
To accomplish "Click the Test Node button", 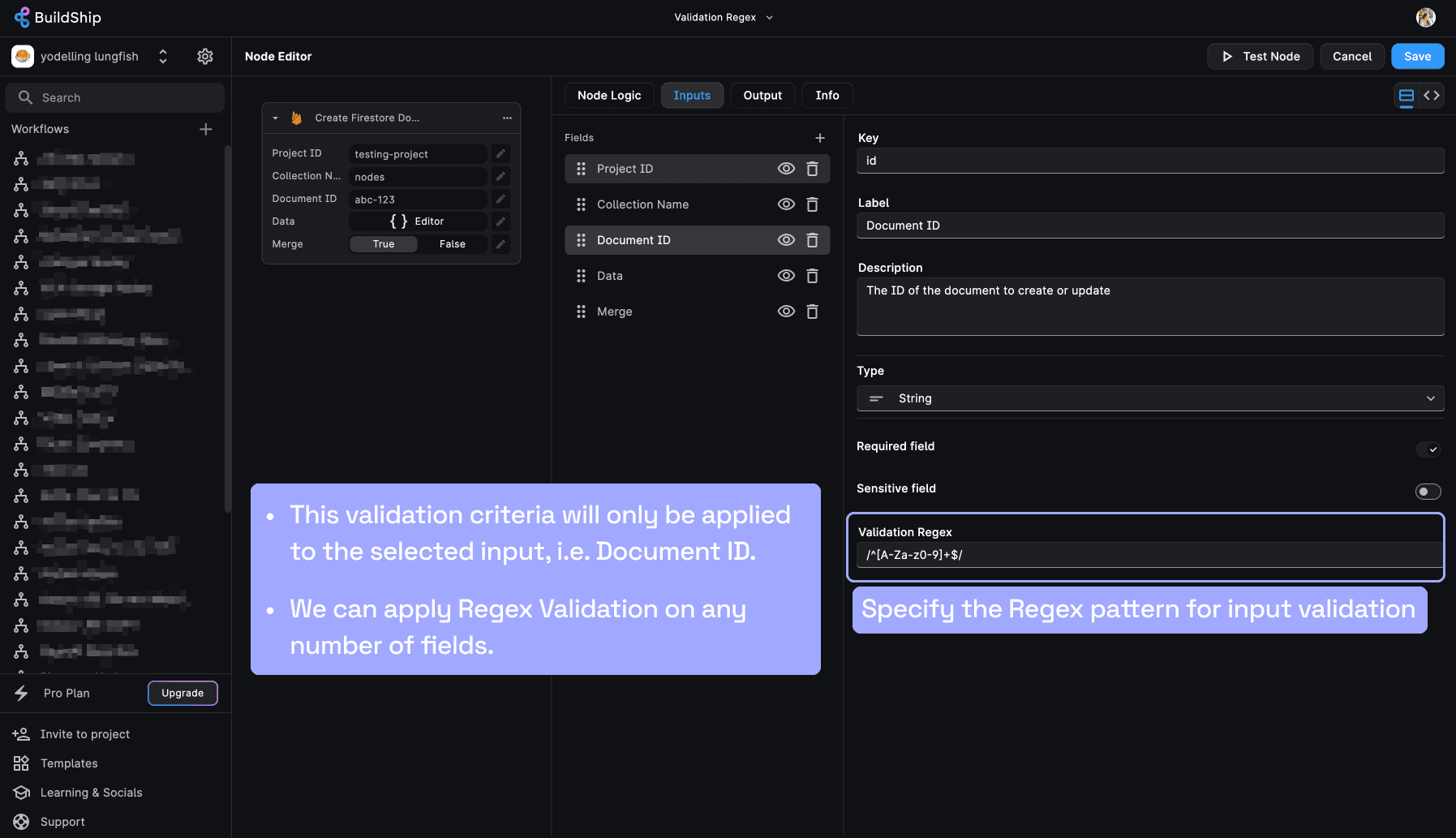I will pos(1260,56).
